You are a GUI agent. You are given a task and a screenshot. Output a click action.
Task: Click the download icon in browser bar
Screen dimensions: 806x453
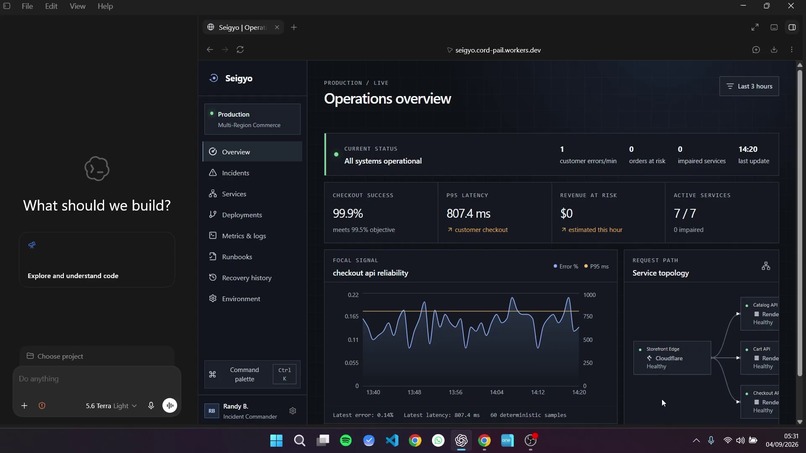[774, 50]
